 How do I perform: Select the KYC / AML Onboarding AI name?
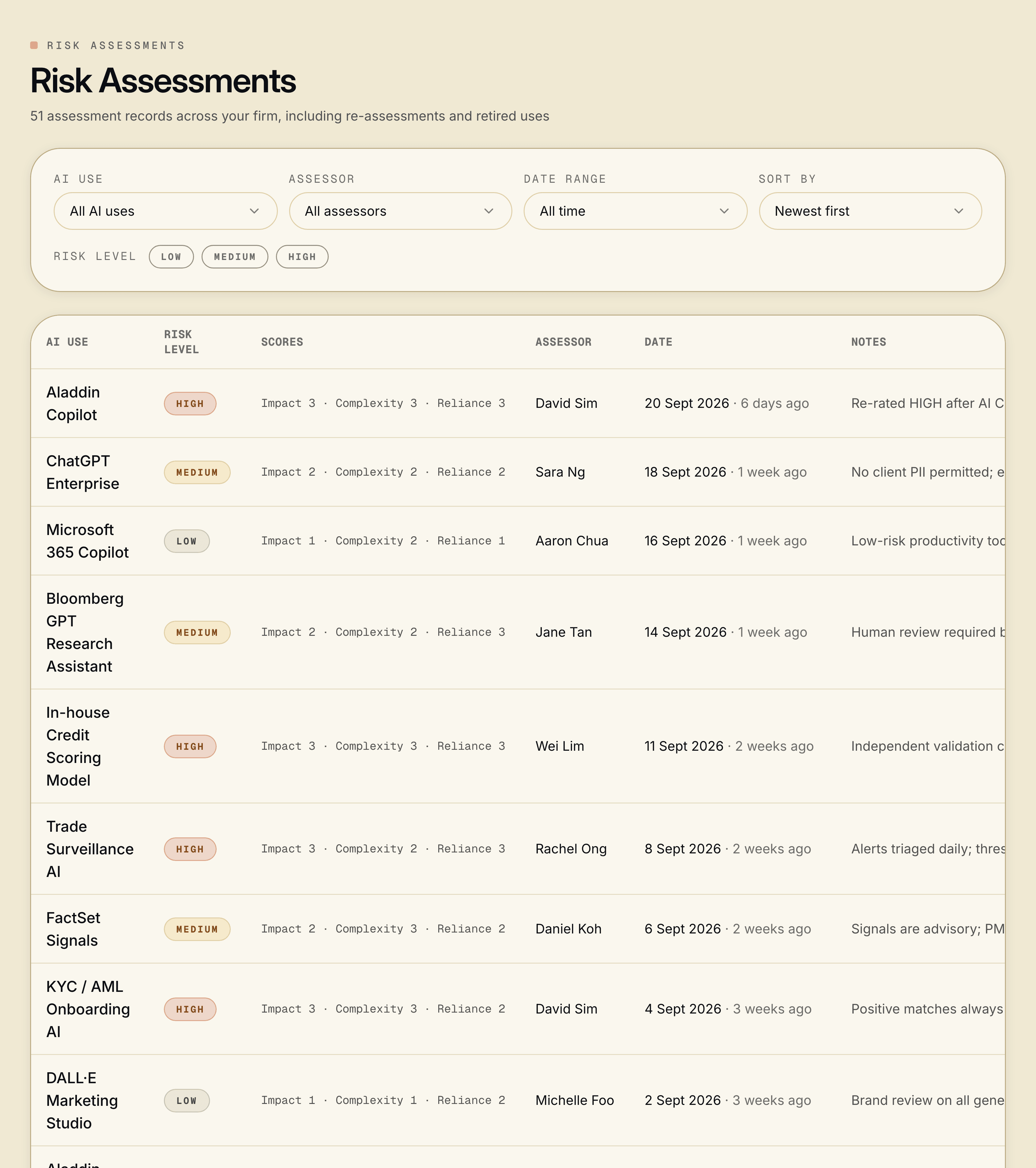click(88, 1009)
